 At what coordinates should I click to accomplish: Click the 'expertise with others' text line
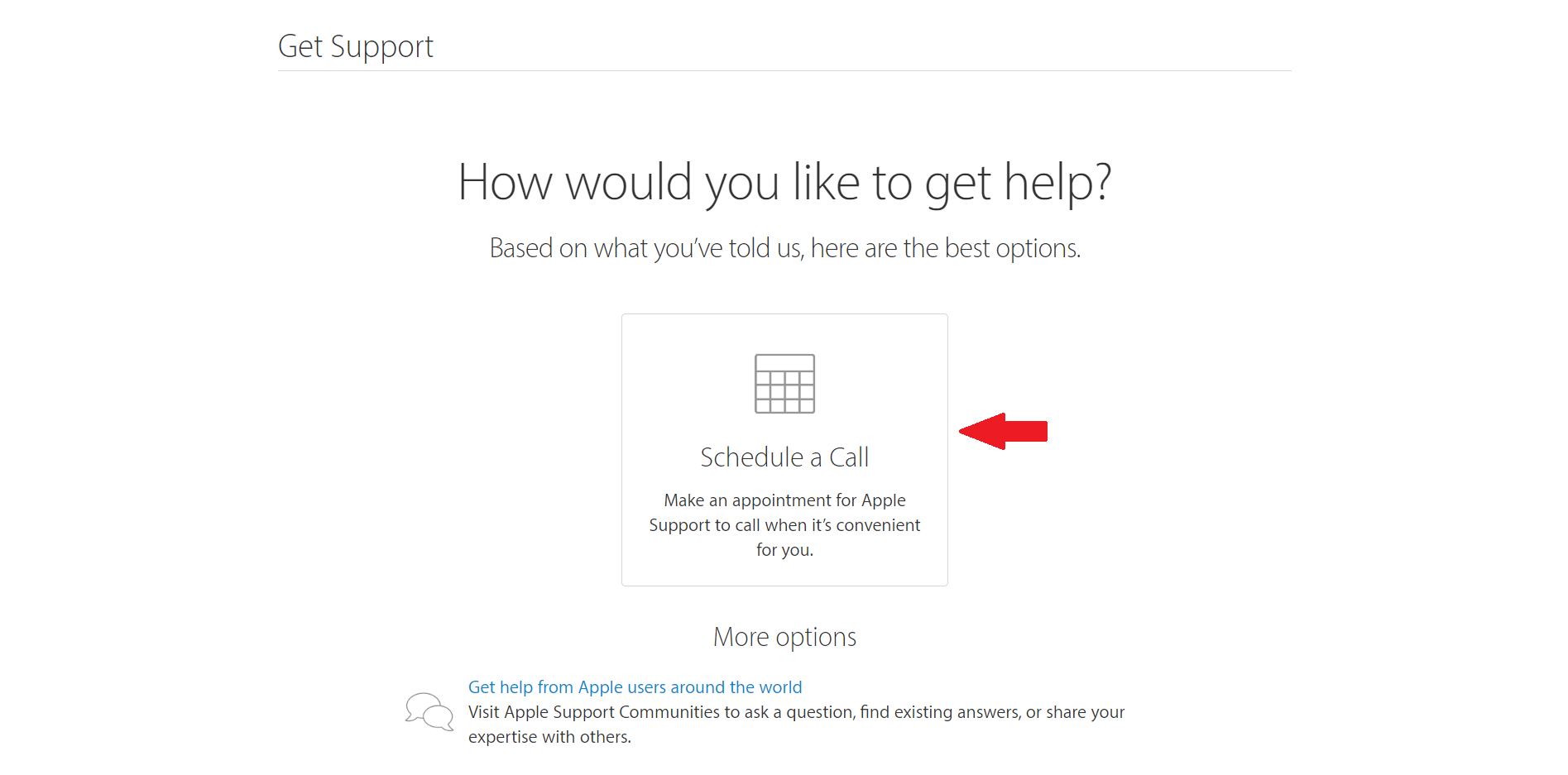tap(549, 737)
